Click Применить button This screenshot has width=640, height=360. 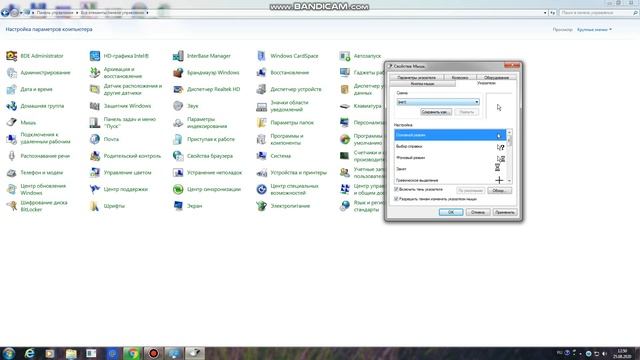(505, 212)
